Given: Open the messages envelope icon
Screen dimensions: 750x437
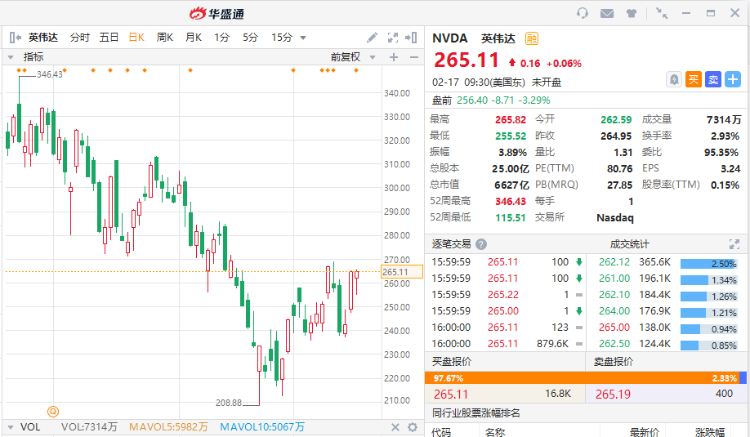Looking at the screenshot, I should pos(607,13).
